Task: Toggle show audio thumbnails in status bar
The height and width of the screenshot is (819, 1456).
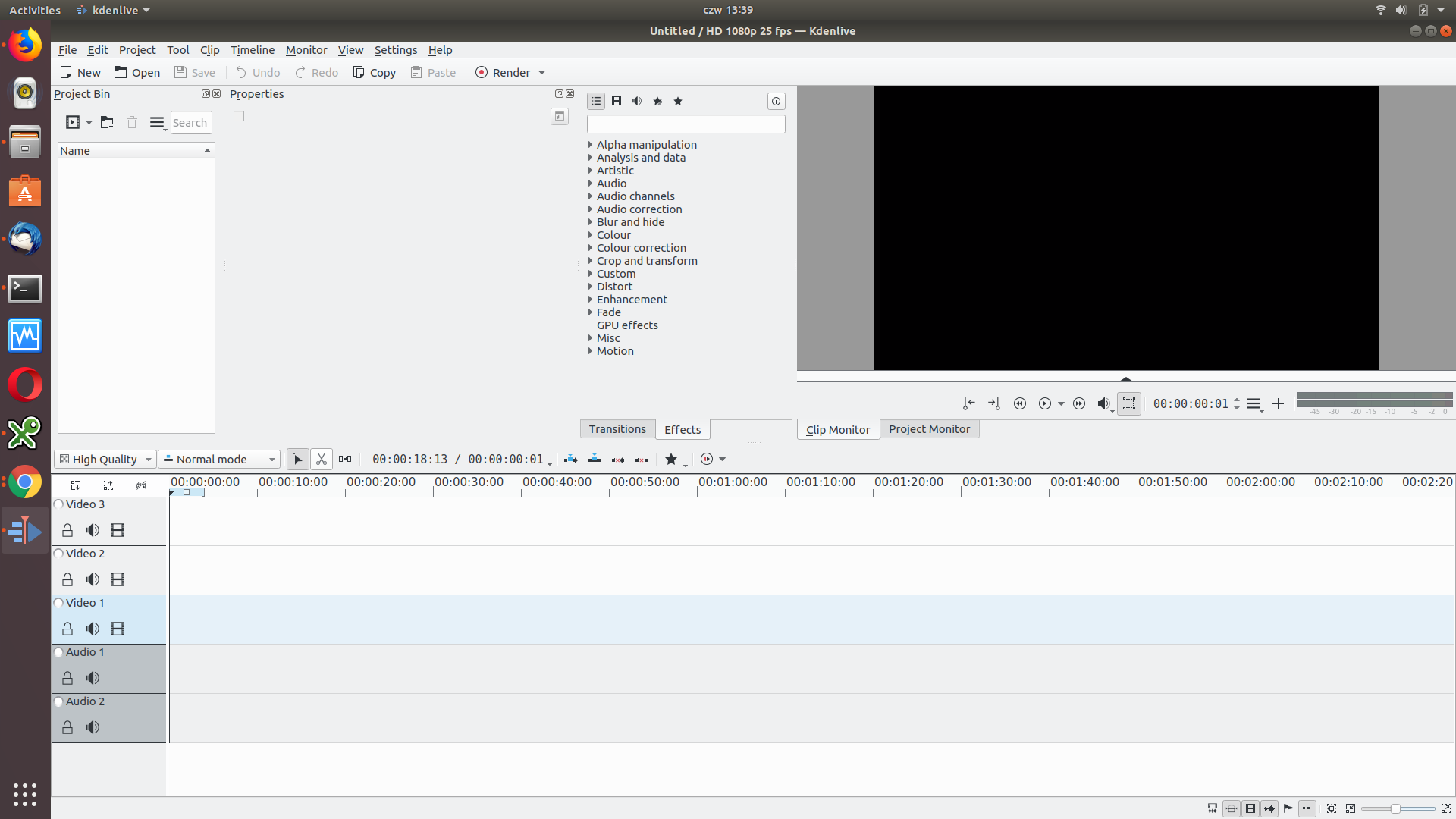Action: coord(1269,808)
